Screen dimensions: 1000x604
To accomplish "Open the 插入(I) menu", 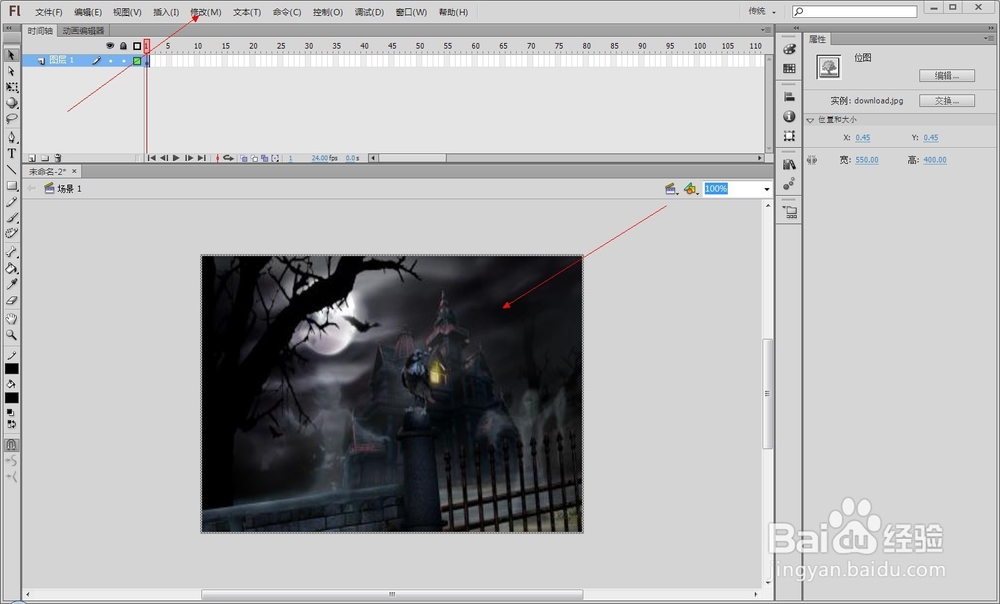I will pyautogui.click(x=166, y=12).
